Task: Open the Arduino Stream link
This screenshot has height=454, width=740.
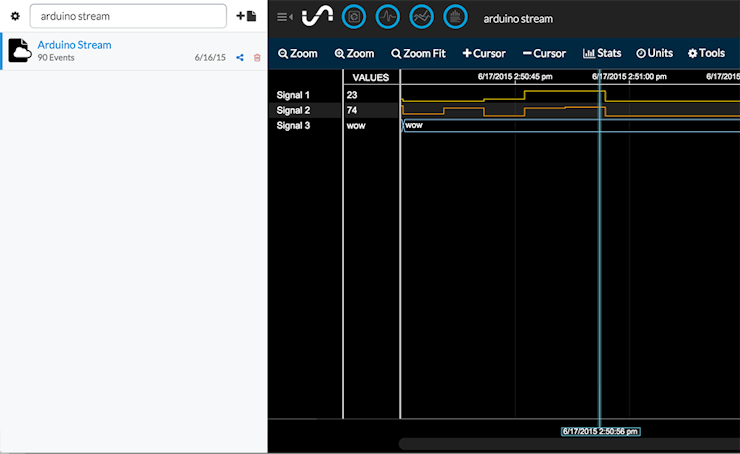Action: [75, 45]
